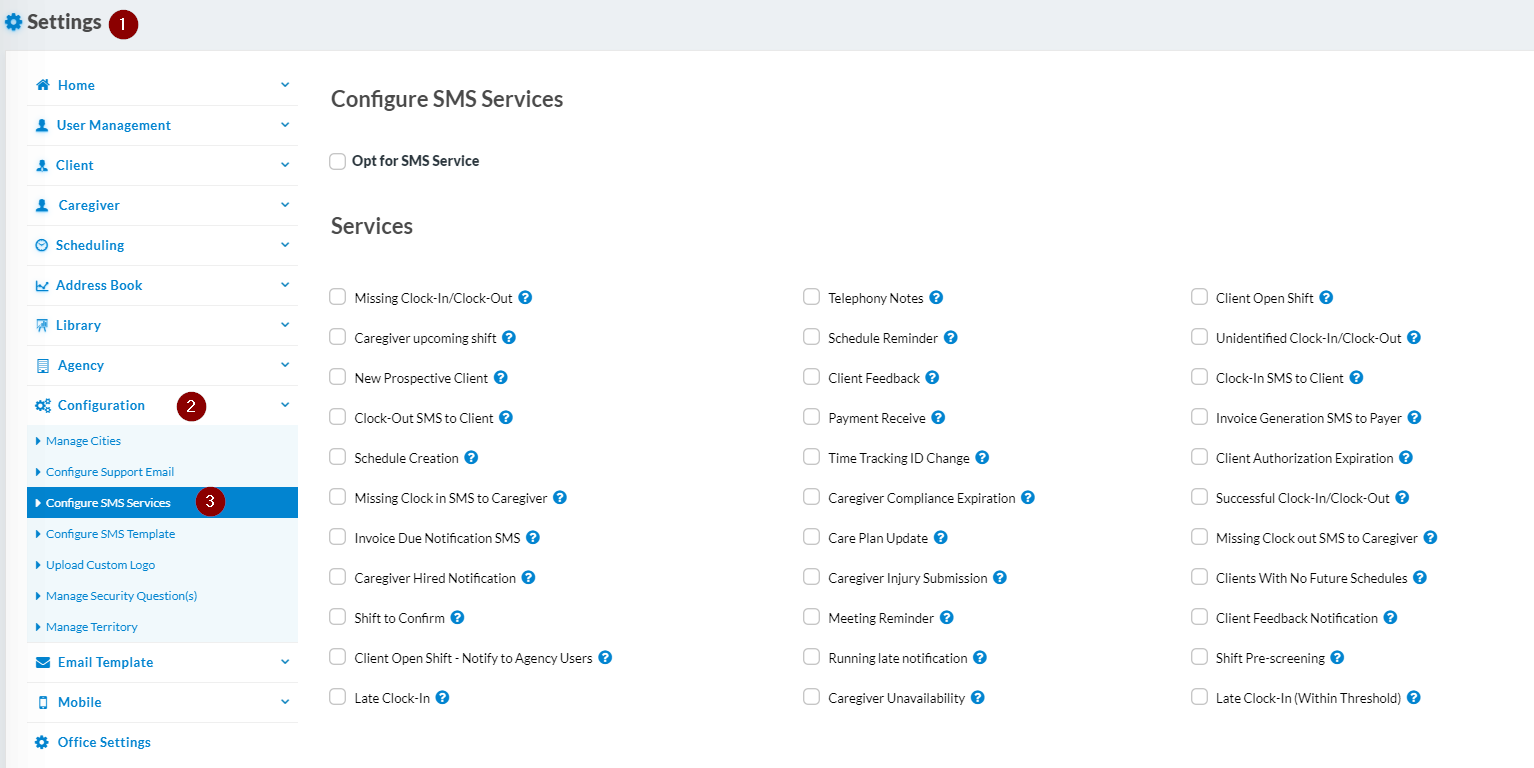Open the Office Settings menu item
The width and height of the screenshot is (1534, 768).
coord(104,742)
